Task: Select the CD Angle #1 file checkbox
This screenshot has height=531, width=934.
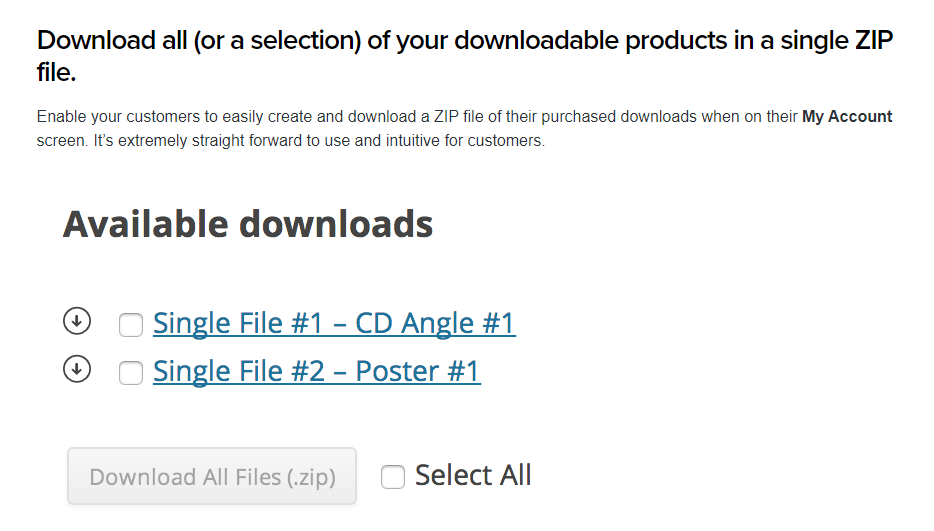Action: (x=130, y=325)
